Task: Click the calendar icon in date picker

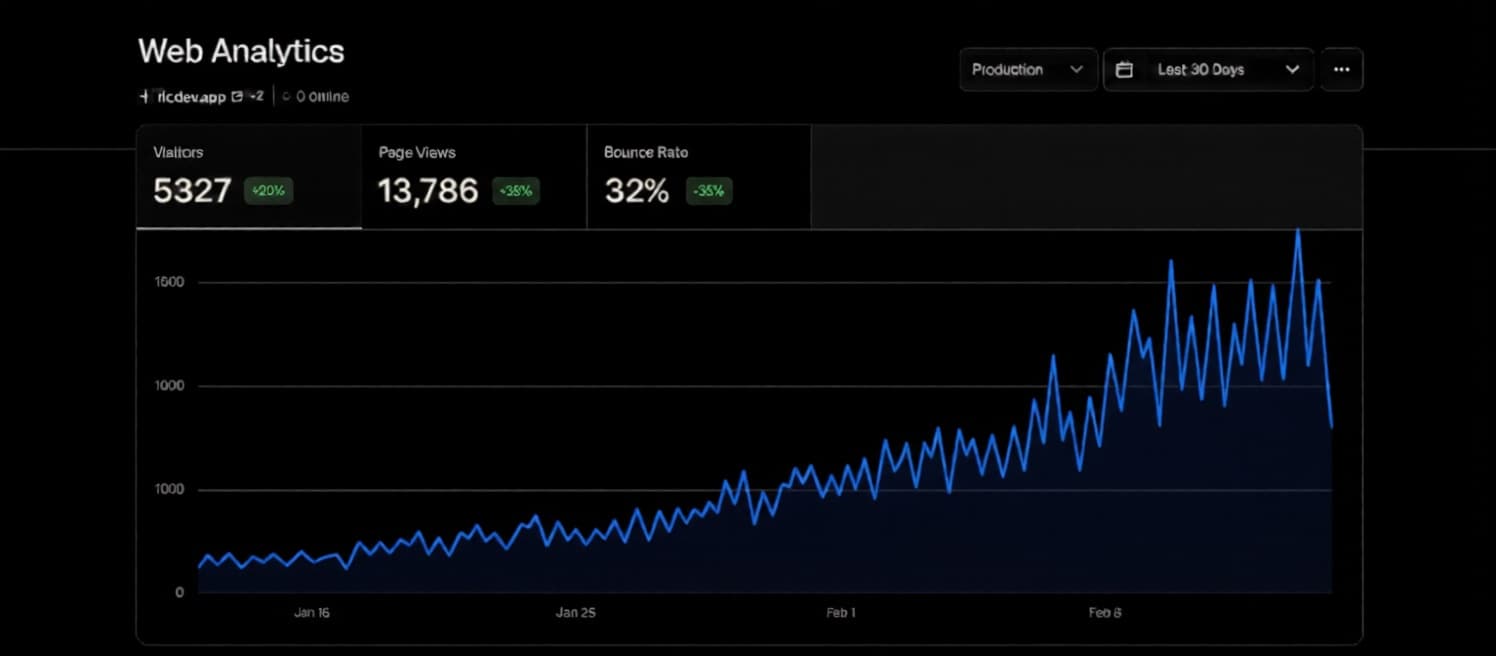Action: point(1124,70)
